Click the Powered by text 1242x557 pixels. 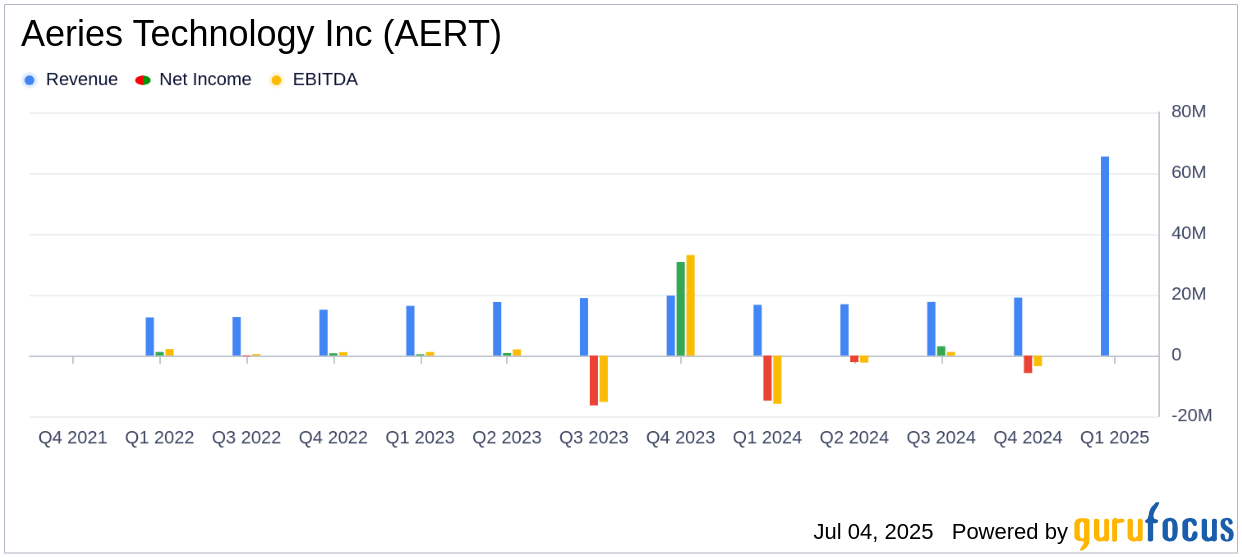[x=1010, y=532]
